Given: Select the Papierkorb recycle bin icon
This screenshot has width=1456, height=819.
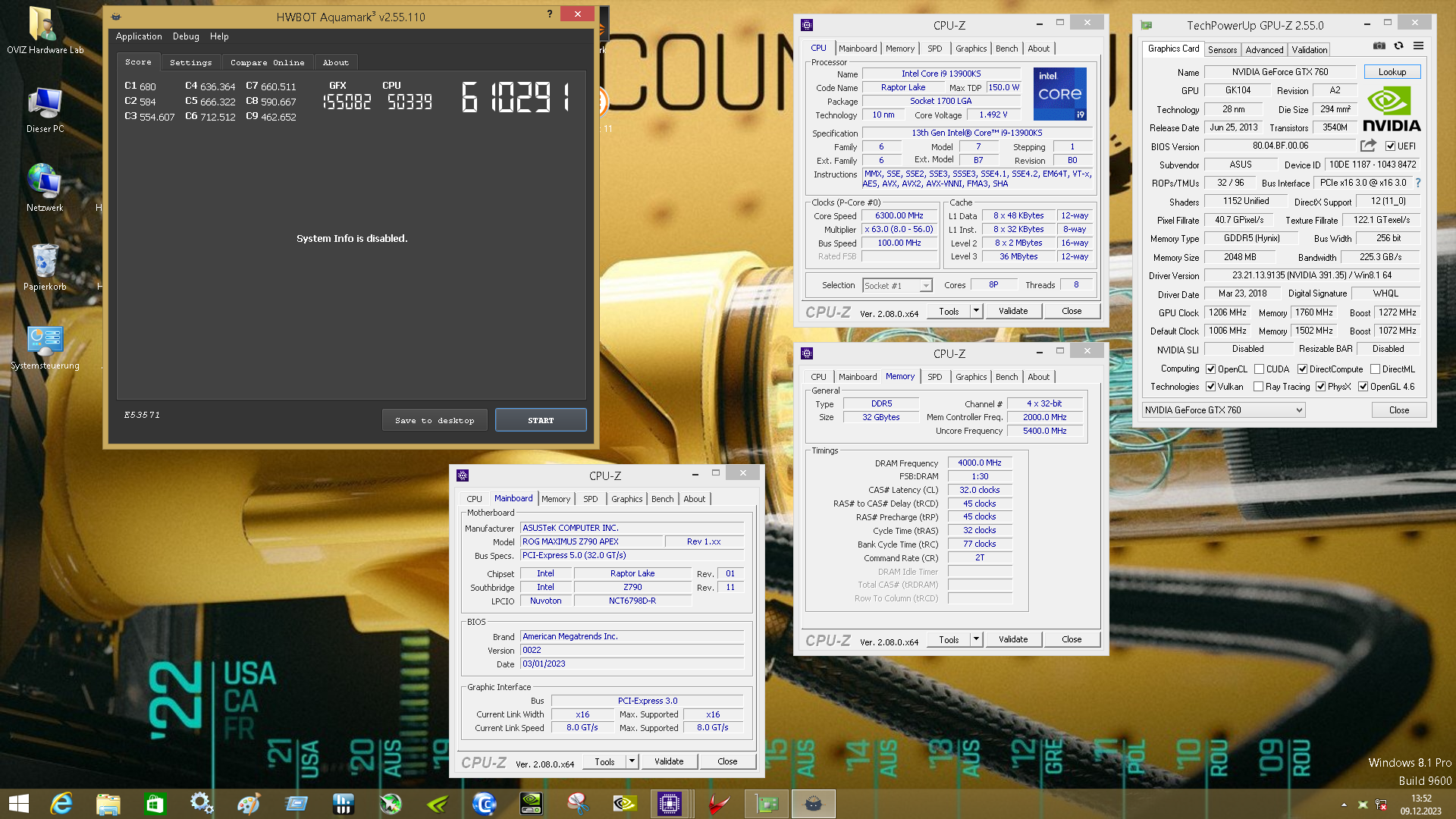Looking at the screenshot, I should pos(45,267).
